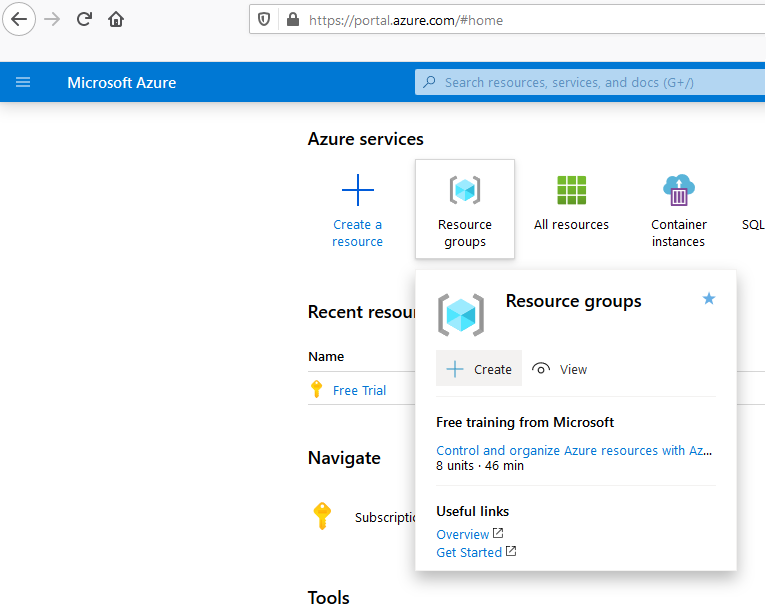Open the Resource groups service tile
The width and height of the screenshot is (767, 613).
(465, 209)
